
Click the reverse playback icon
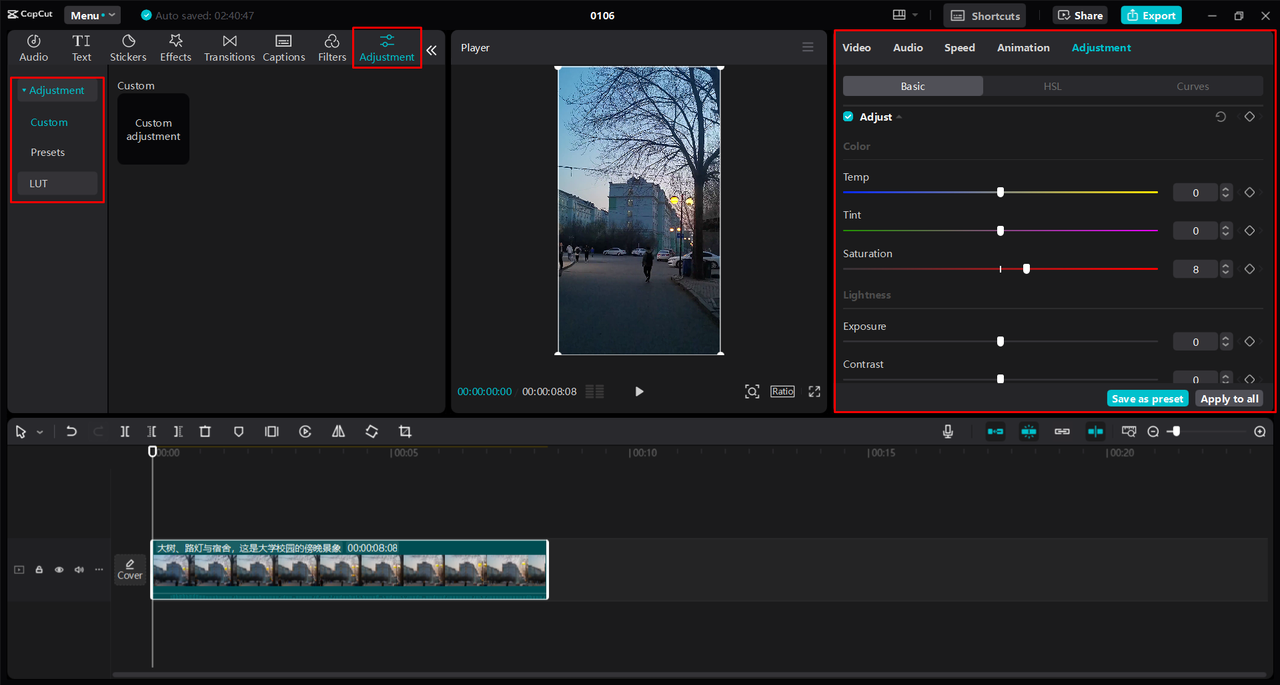305,431
